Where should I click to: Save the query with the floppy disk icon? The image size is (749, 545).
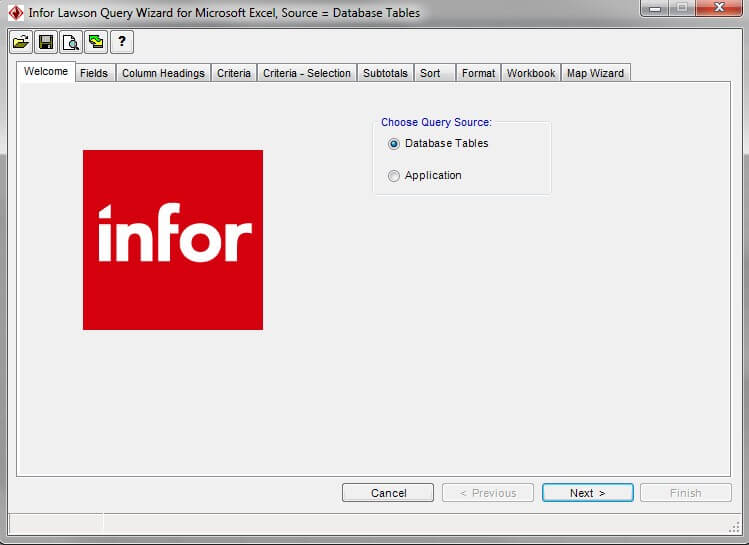pyautogui.click(x=46, y=43)
